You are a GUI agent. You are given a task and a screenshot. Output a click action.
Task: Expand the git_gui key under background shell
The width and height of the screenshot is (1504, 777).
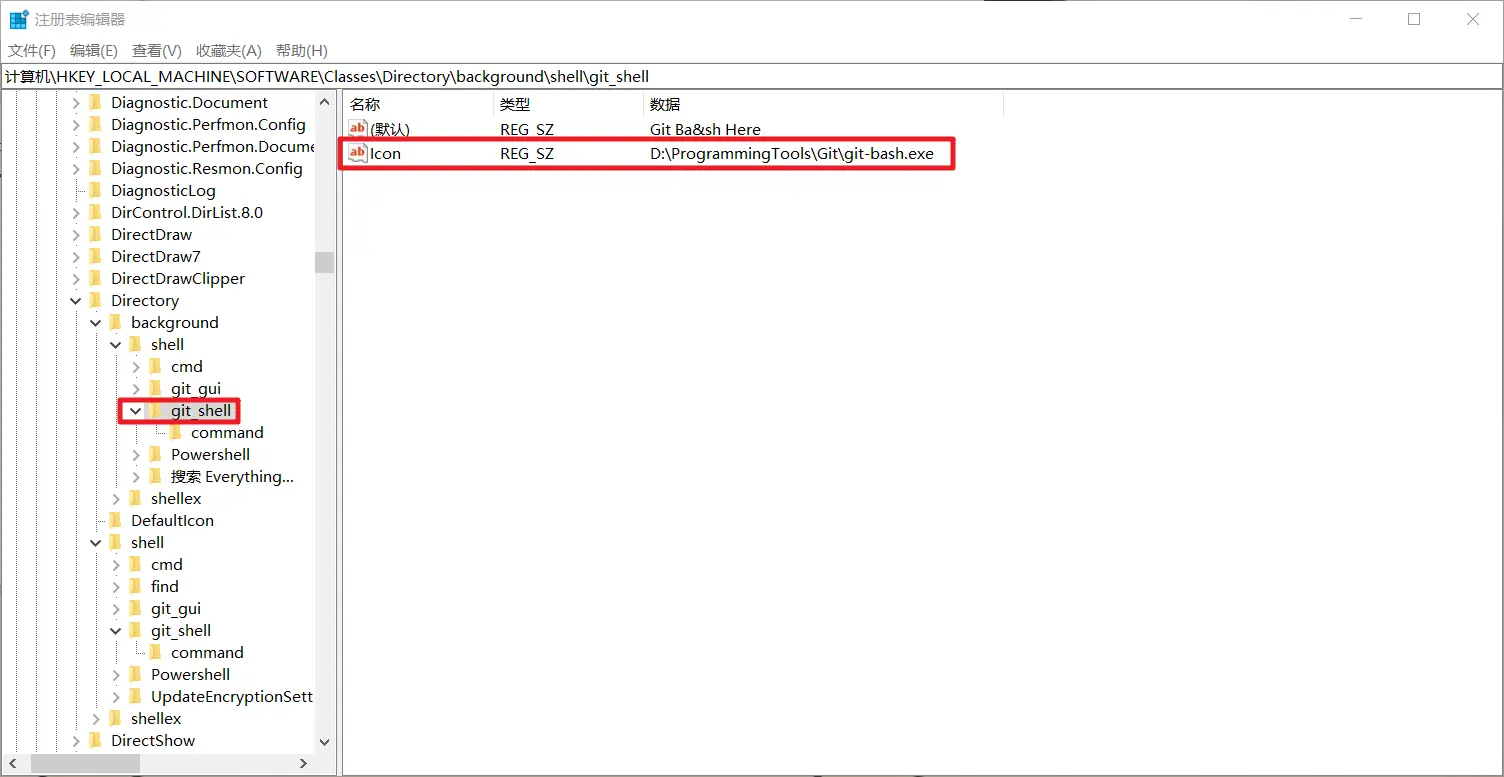coord(136,388)
